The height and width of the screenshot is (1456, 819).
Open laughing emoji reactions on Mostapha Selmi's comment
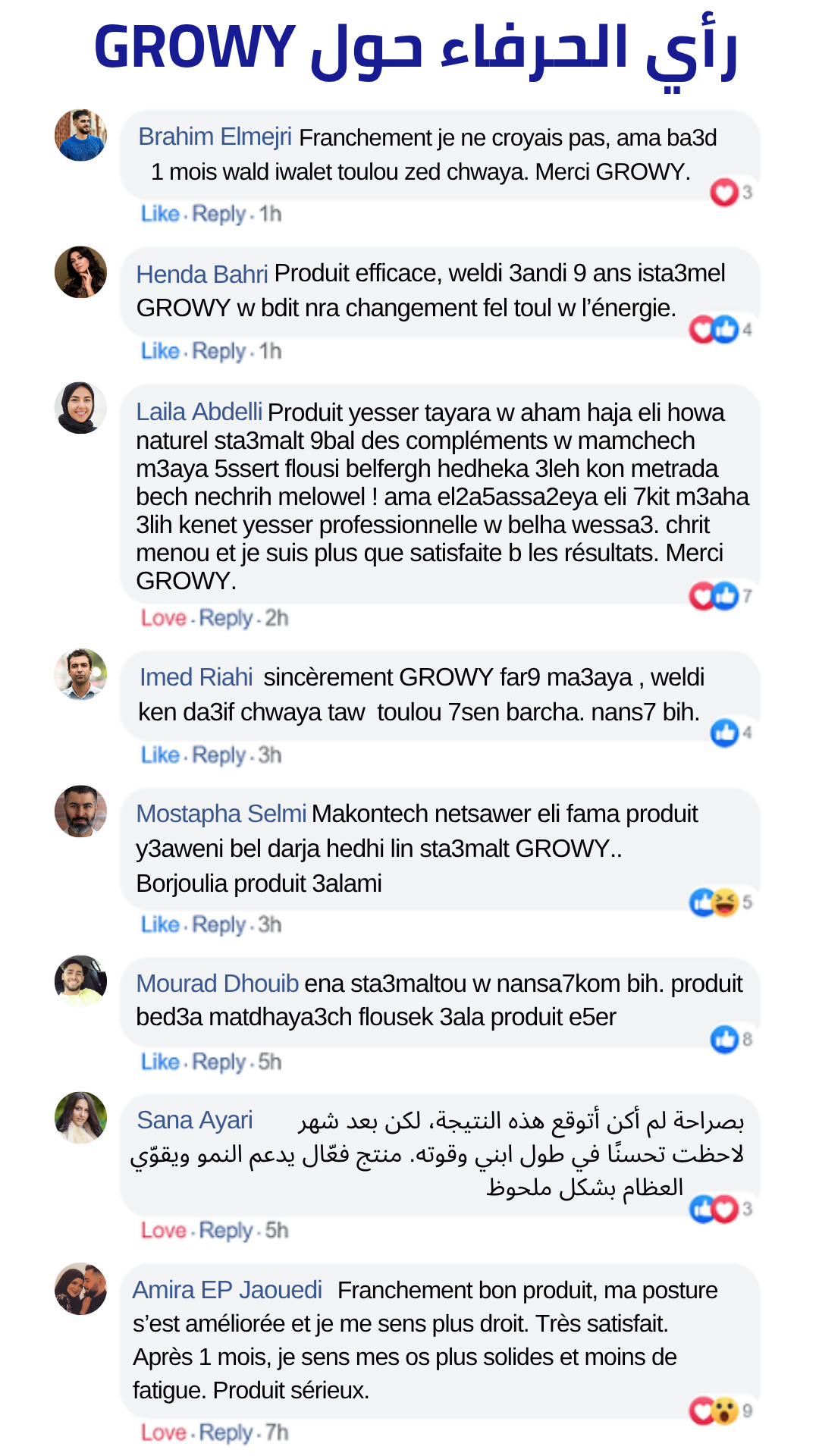coord(726,902)
